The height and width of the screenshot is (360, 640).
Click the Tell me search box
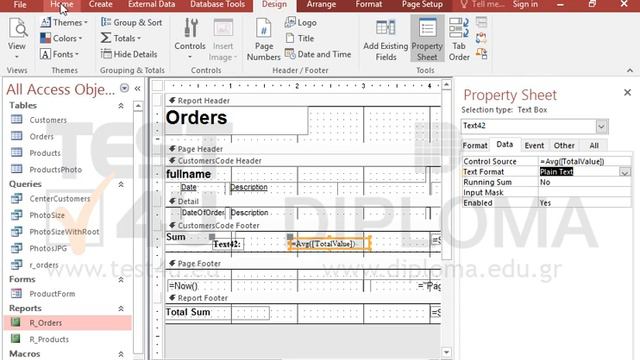point(482,4)
